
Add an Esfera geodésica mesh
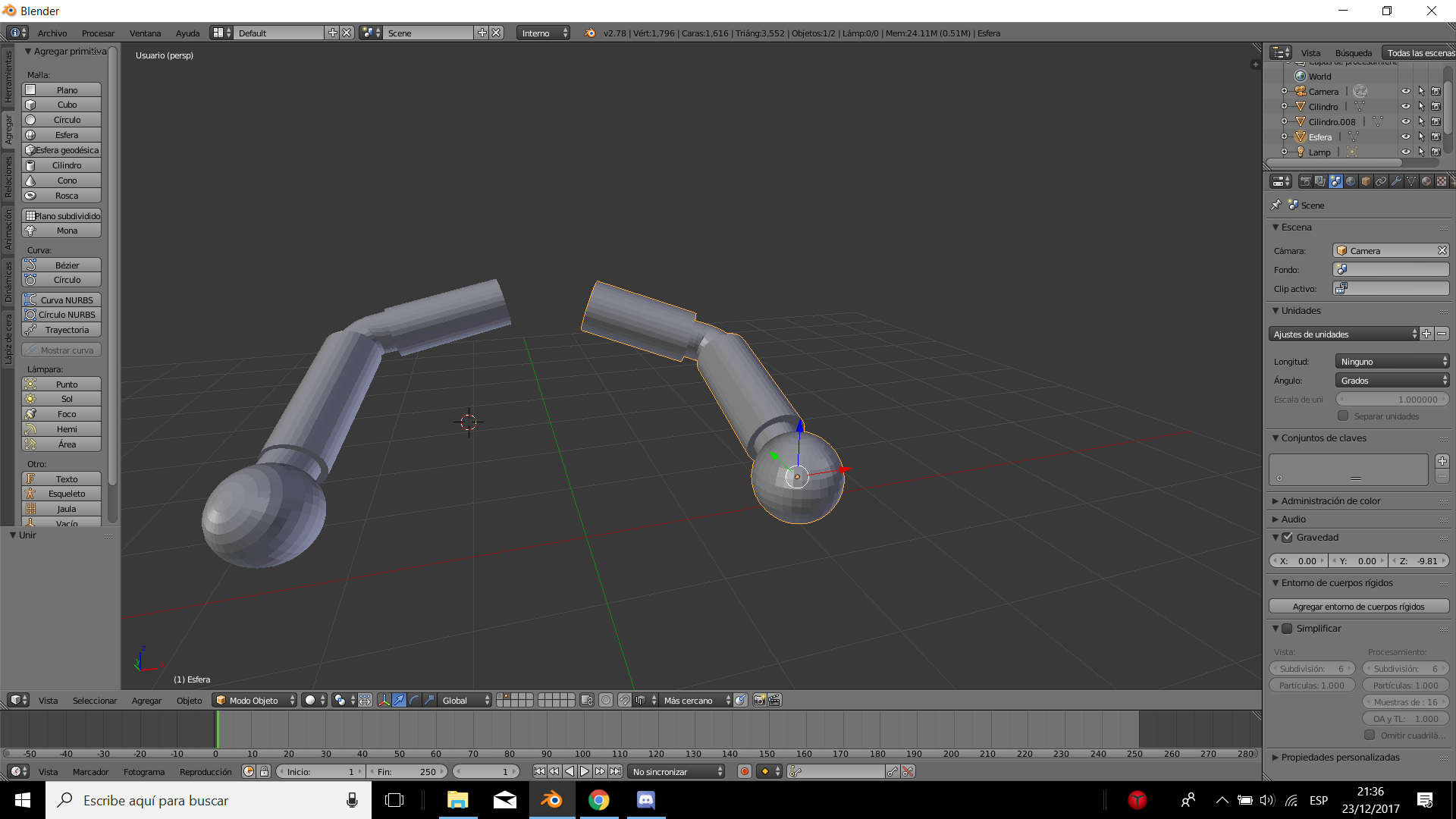point(61,150)
